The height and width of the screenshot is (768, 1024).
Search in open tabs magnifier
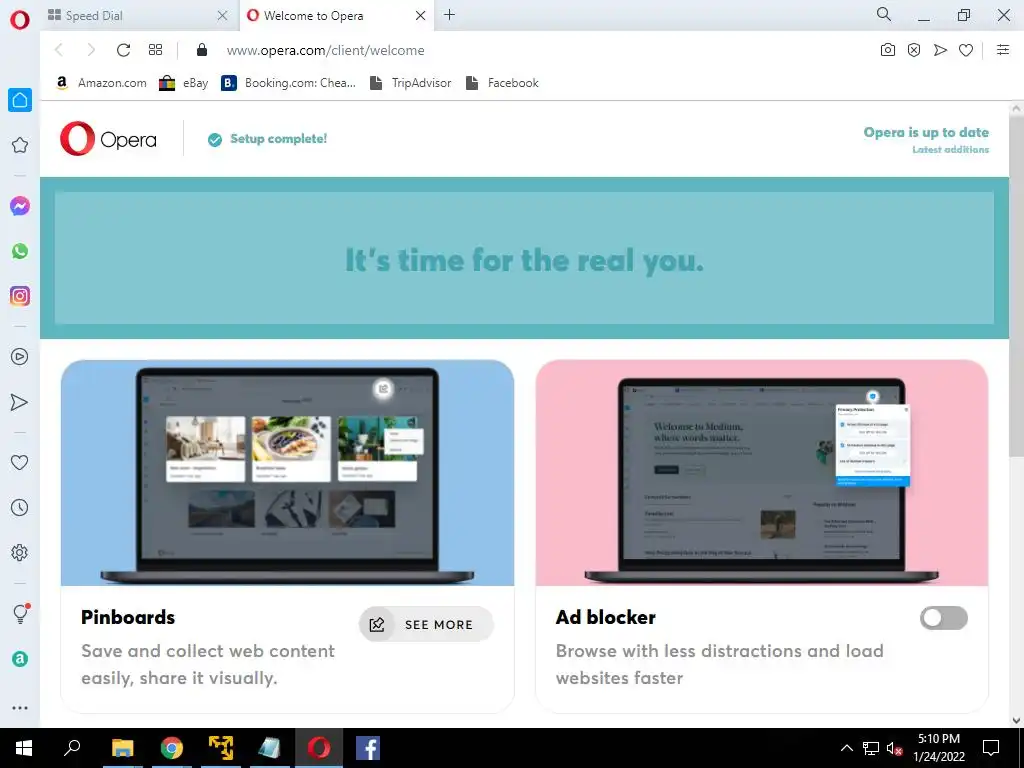884,14
